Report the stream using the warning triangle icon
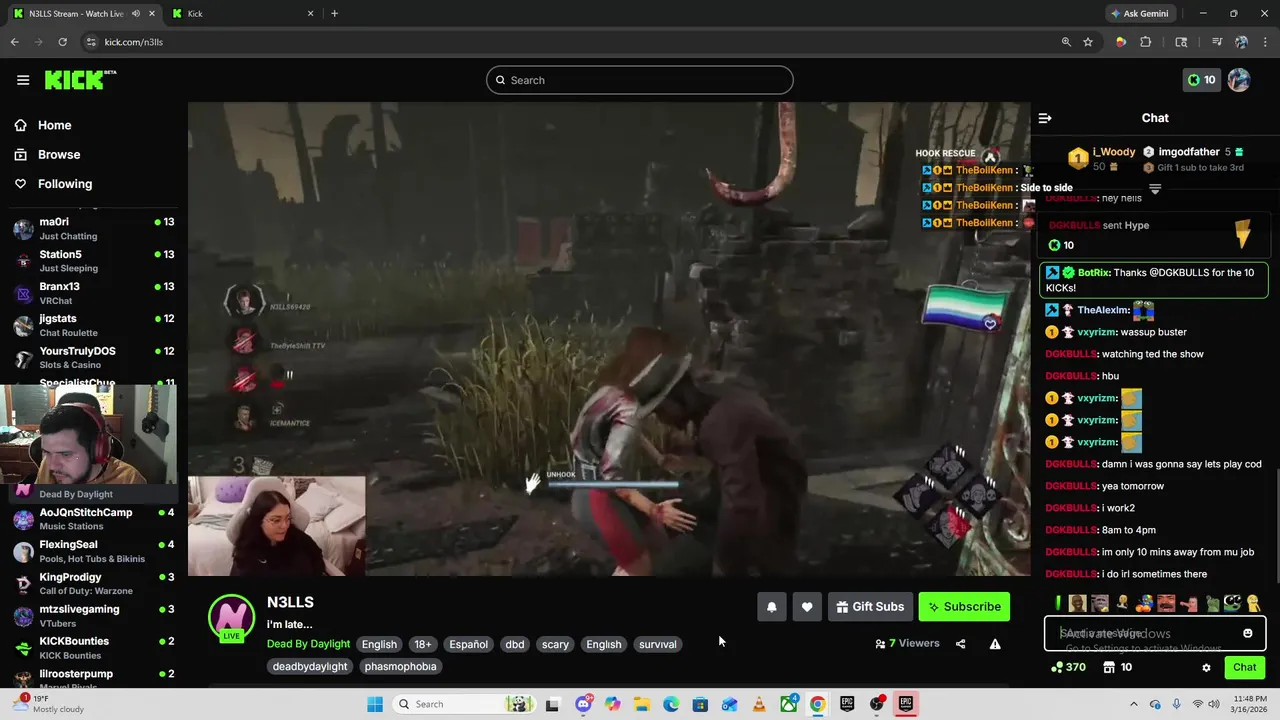Image resolution: width=1280 pixels, height=720 pixels. [x=995, y=644]
